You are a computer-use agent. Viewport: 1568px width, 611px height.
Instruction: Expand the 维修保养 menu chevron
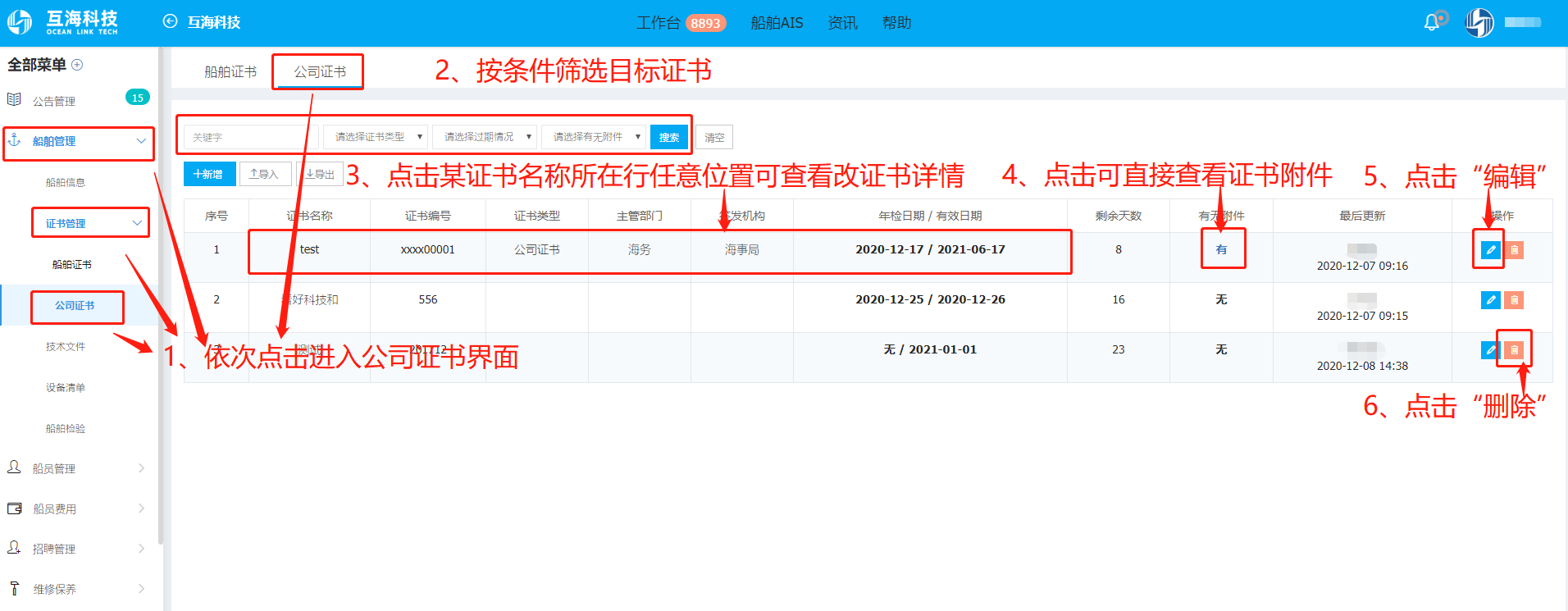141,589
